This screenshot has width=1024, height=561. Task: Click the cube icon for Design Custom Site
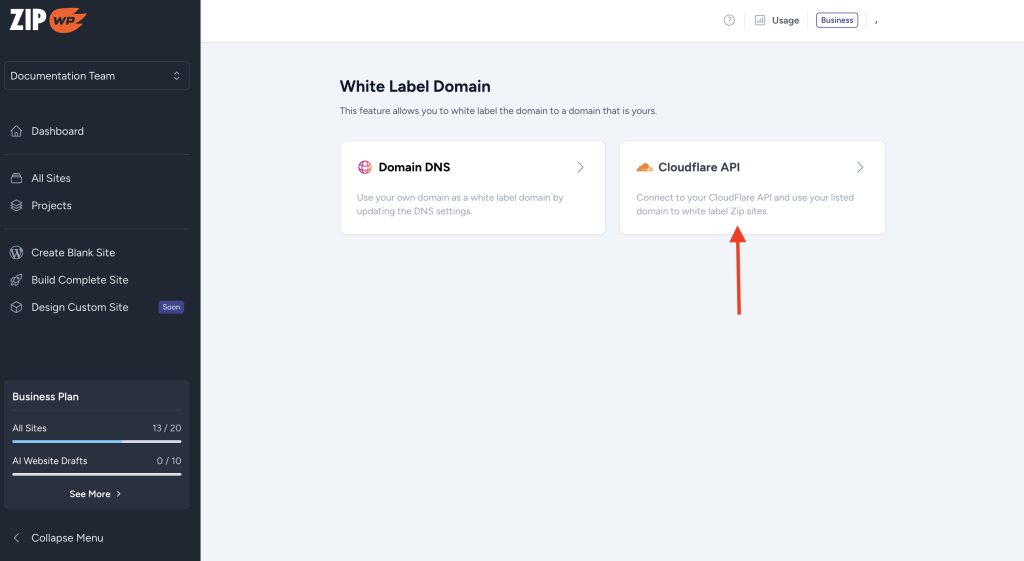[16, 307]
